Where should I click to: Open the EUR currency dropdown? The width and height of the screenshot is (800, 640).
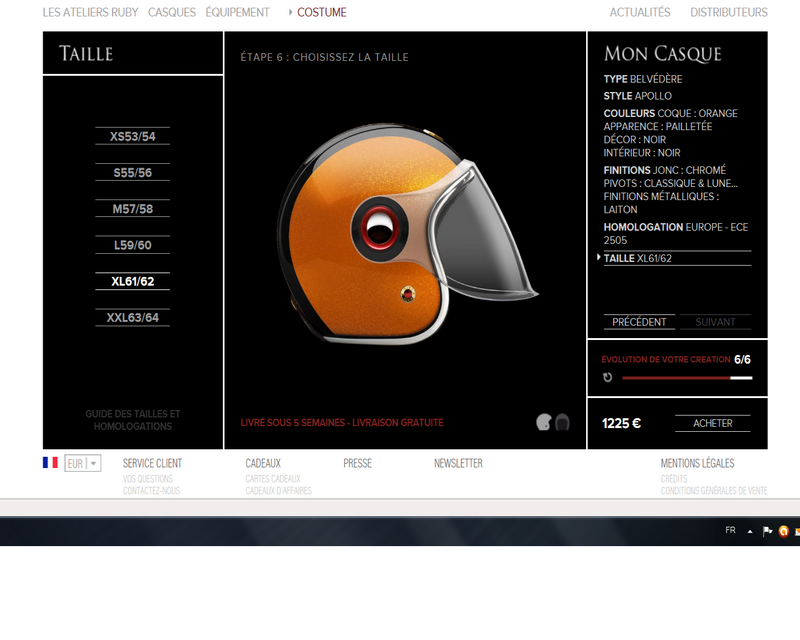83,463
